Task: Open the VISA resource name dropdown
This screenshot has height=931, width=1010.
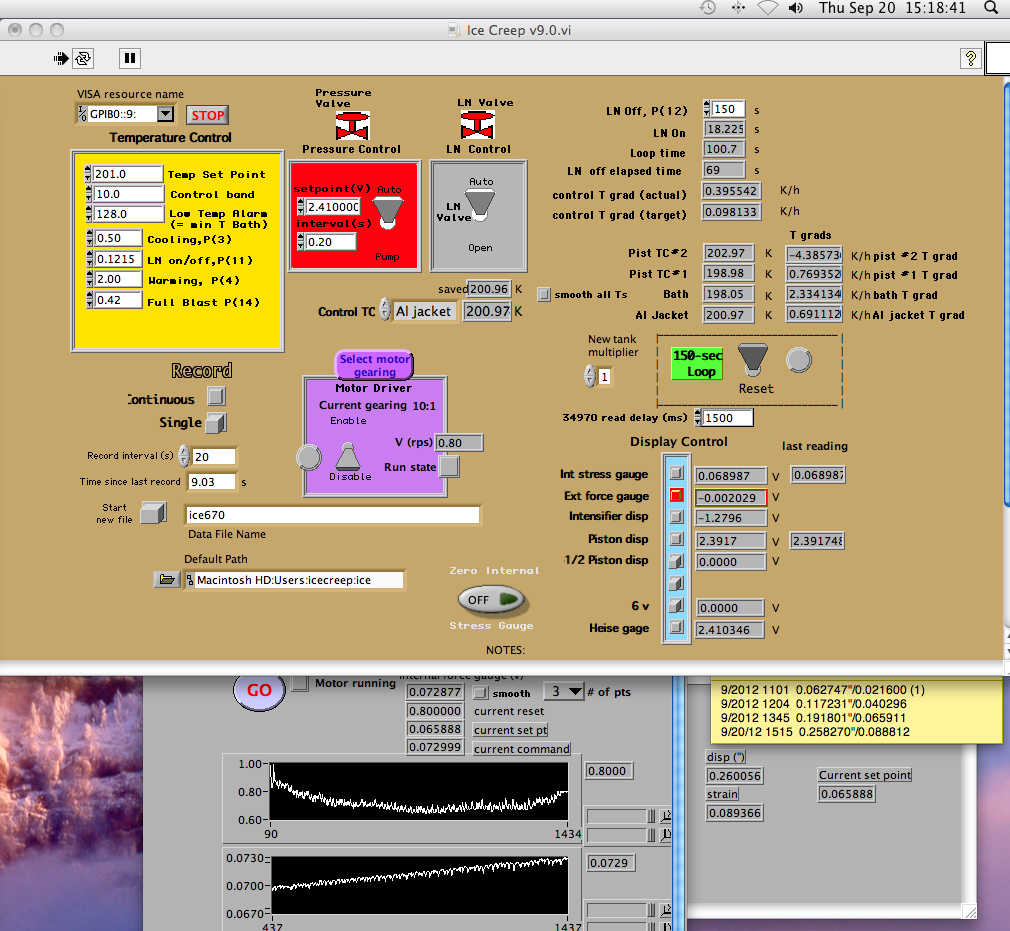Action: 164,114
